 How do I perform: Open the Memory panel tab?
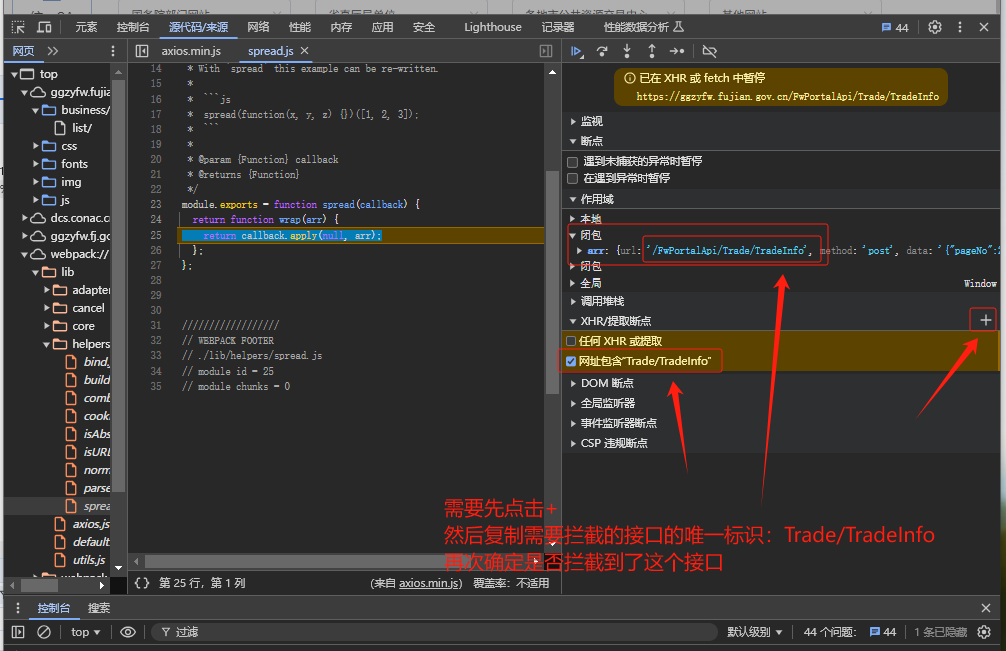[341, 27]
